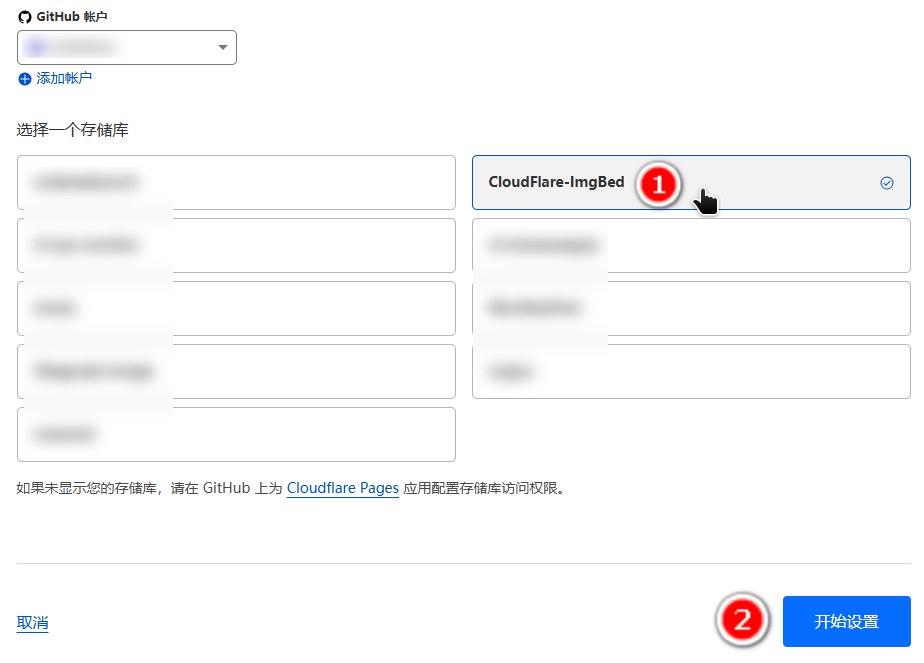Select the third repository in the right column

coord(690,308)
